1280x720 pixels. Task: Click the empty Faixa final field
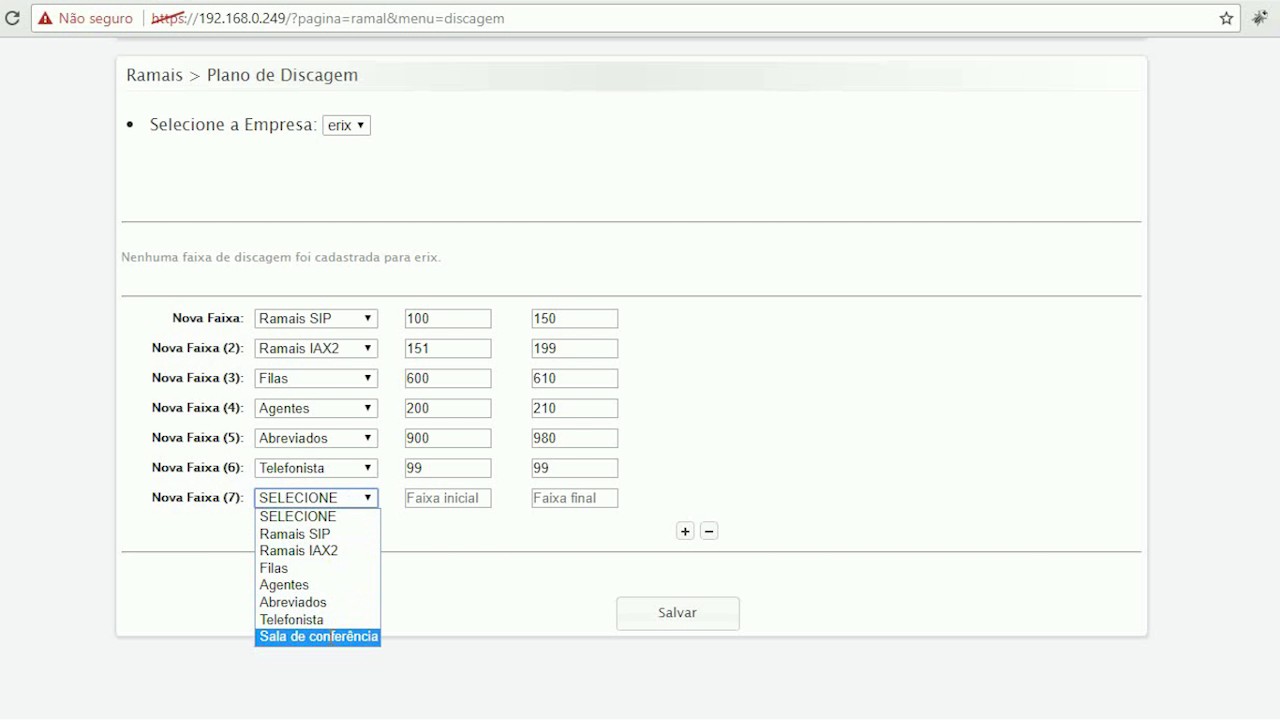[575, 498]
